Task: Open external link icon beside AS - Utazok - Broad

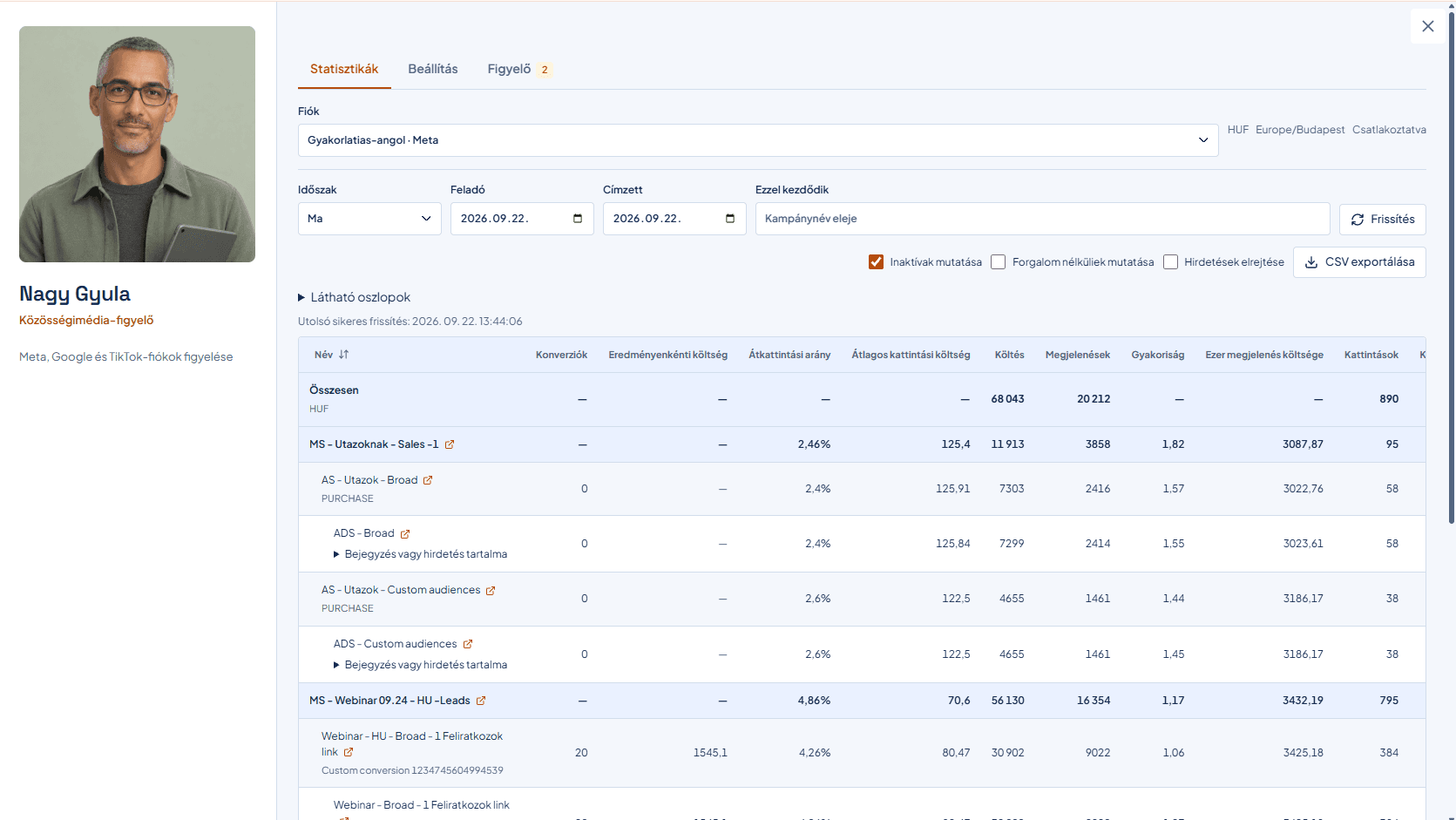Action: (428, 480)
